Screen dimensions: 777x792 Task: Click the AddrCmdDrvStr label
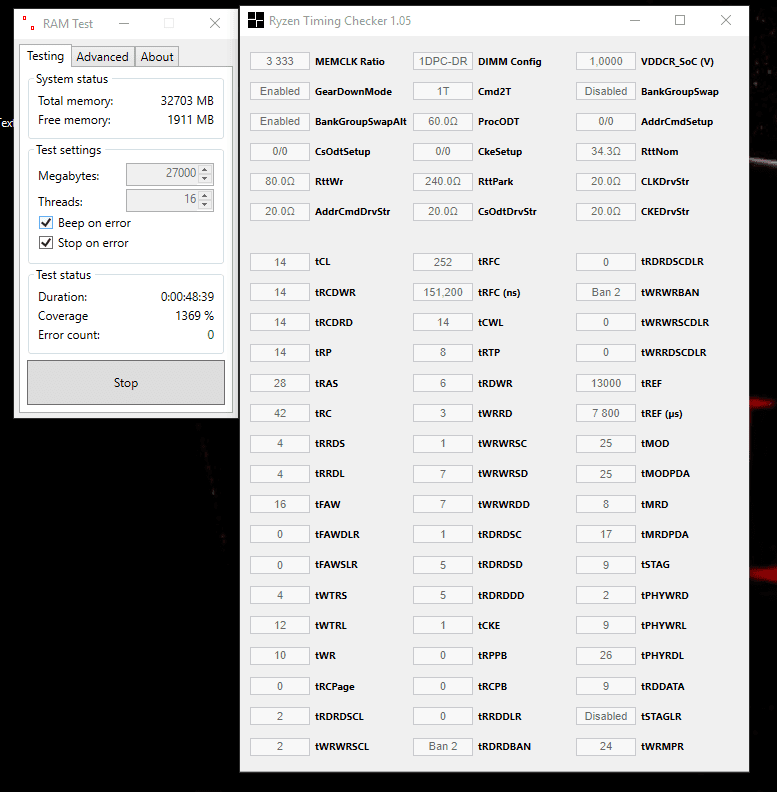coord(353,212)
